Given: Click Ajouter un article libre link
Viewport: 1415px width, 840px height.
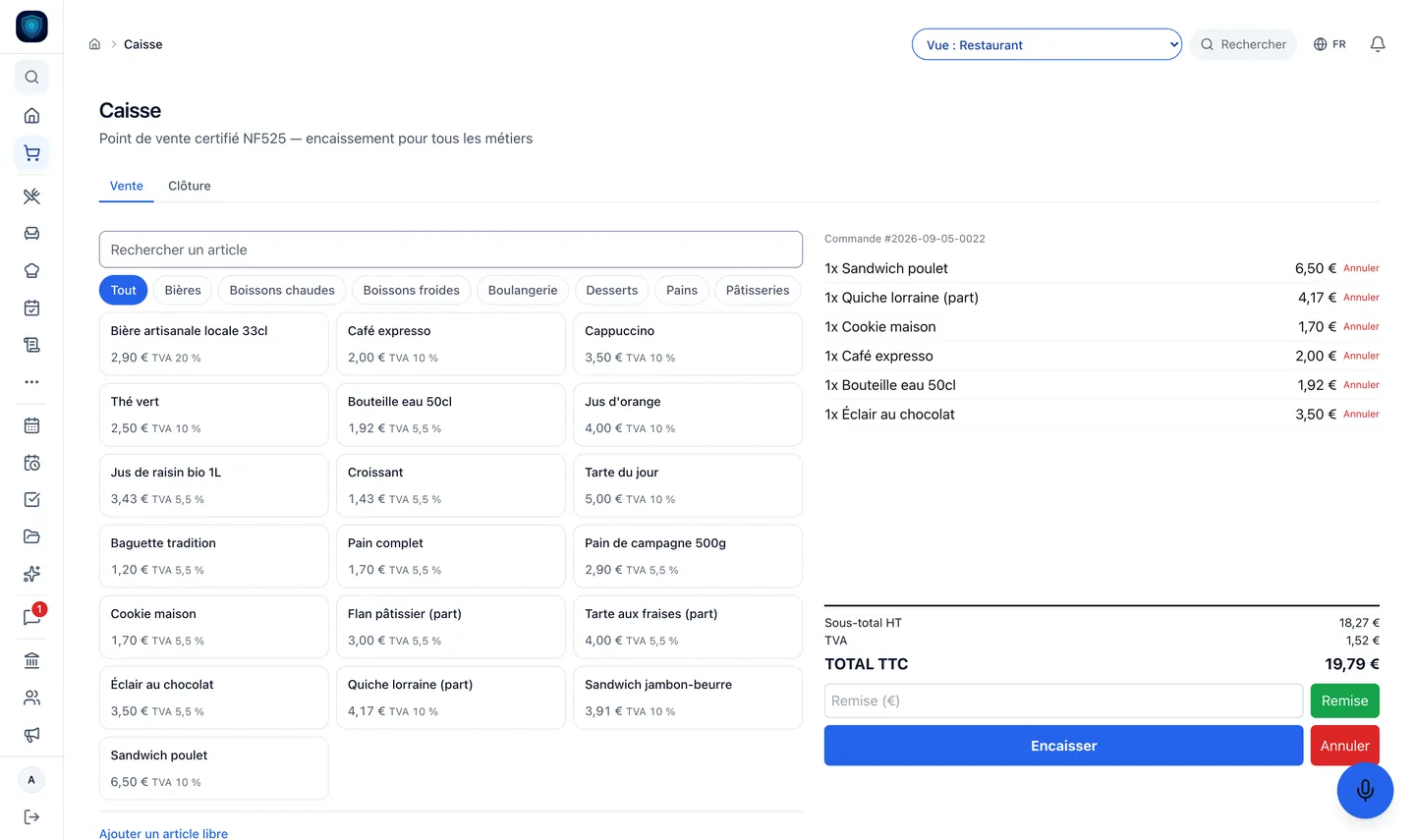Looking at the screenshot, I should [163, 833].
